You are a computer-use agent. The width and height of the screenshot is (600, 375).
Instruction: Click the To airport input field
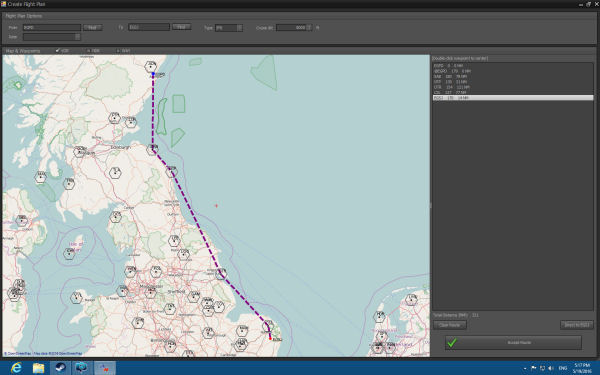pos(149,27)
